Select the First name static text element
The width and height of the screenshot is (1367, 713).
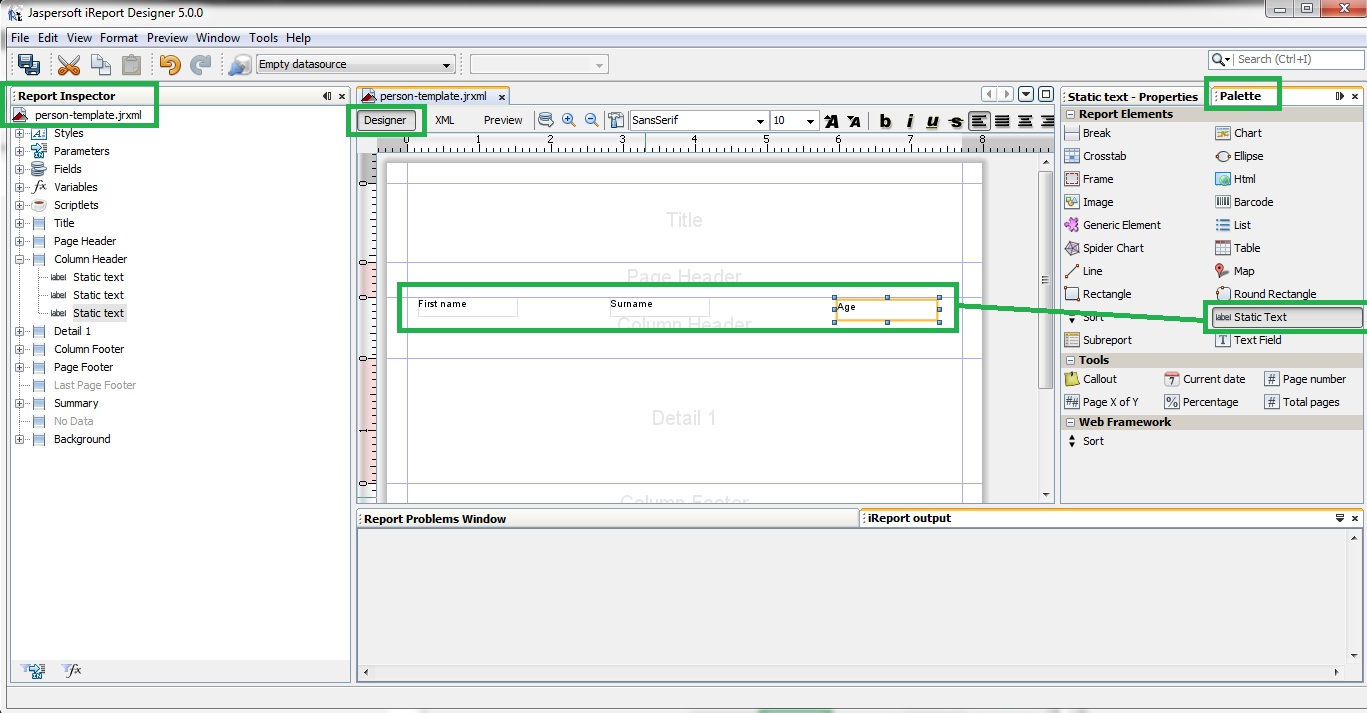coord(468,307)
